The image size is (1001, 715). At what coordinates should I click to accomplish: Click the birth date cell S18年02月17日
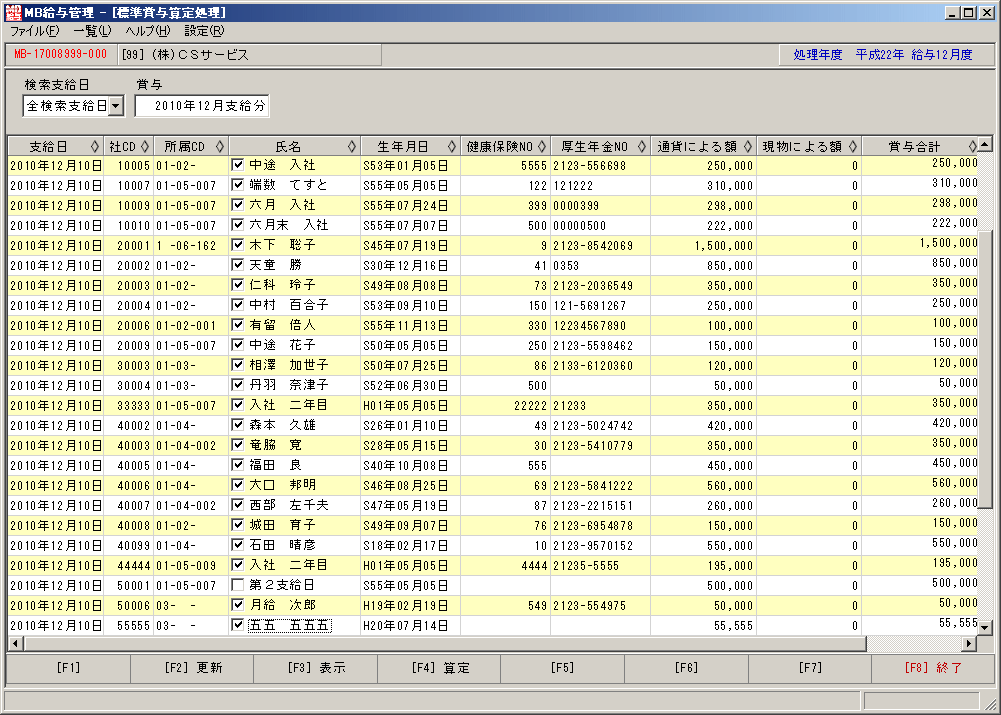(x=410, y=546)
